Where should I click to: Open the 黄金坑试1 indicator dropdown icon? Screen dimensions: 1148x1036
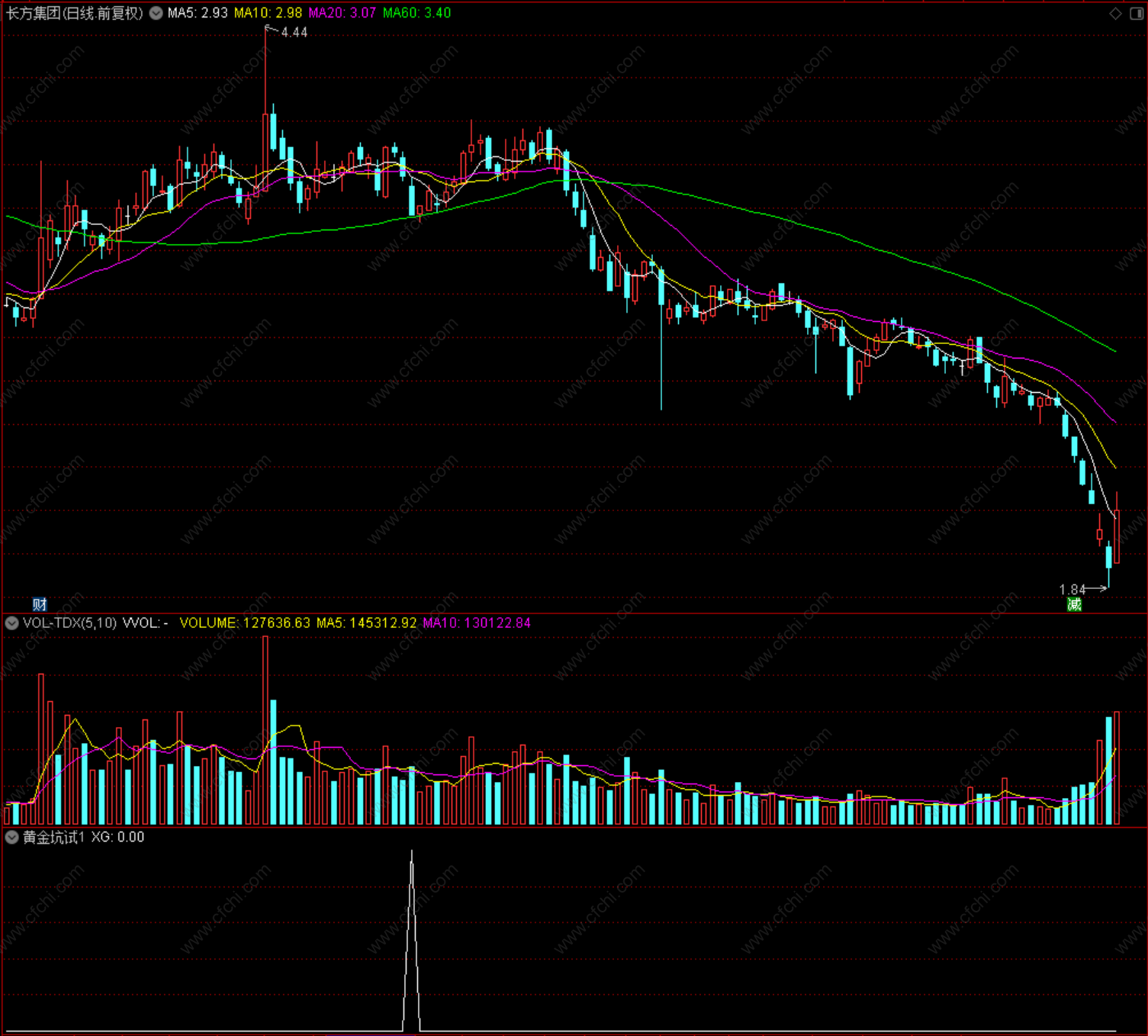coord(11,838)
